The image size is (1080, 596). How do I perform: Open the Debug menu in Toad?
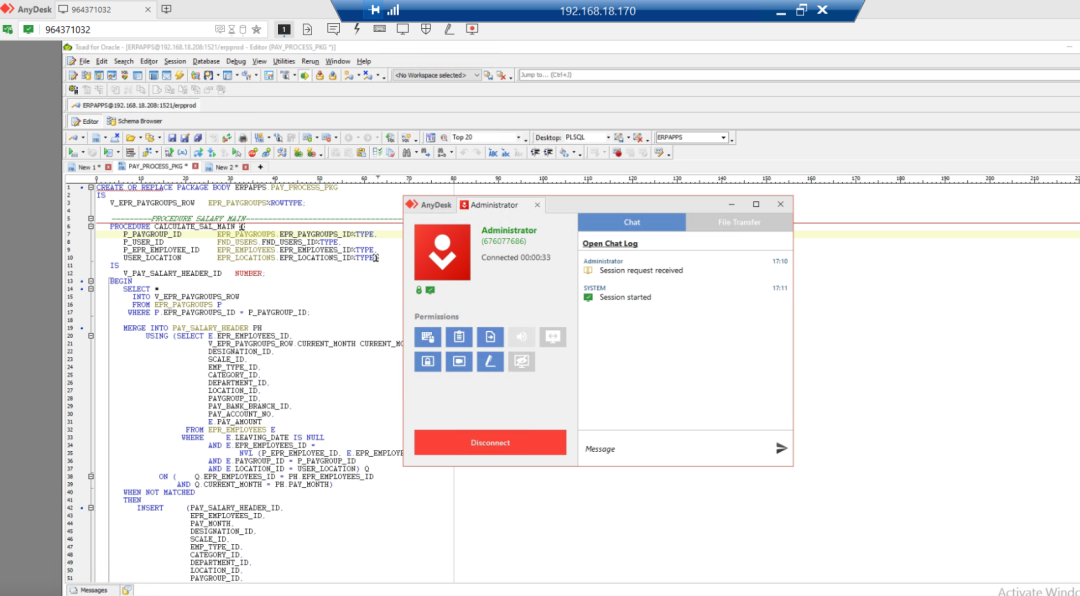click(236, 61)
